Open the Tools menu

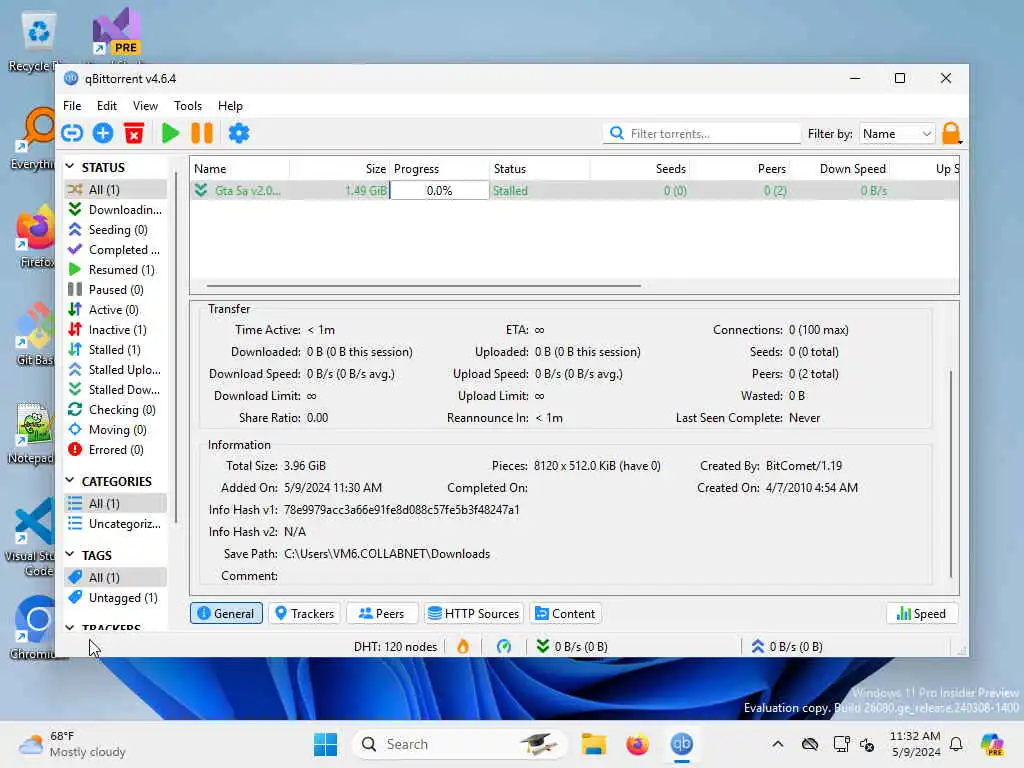[x=187, y=106]
